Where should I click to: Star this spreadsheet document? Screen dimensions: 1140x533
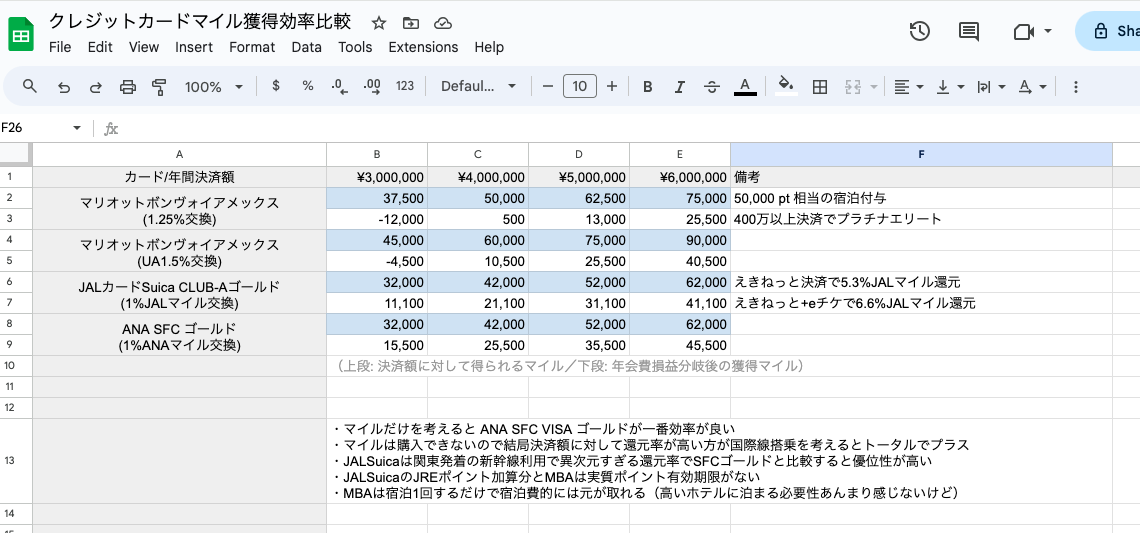(x=379, y=23)
